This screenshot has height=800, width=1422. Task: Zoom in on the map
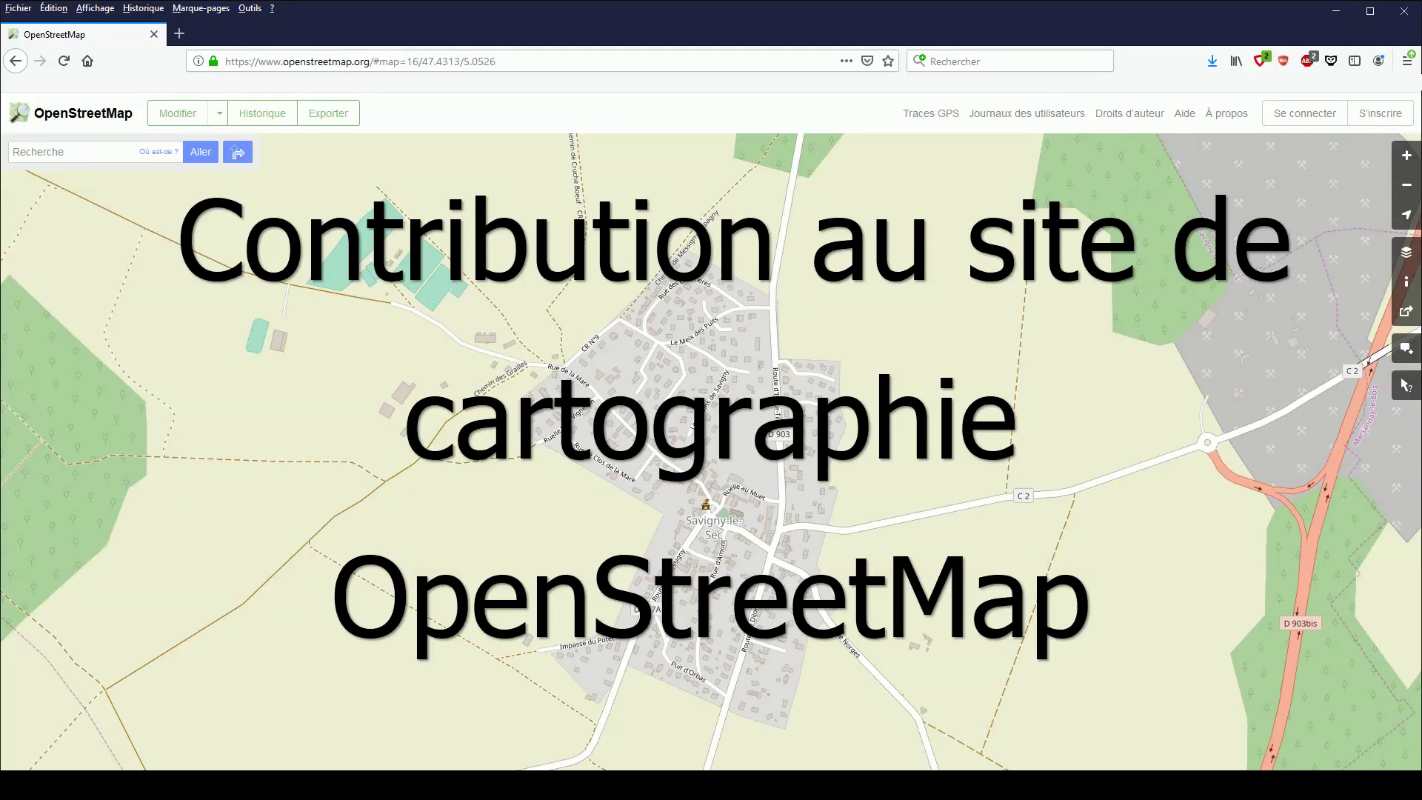coord(1406,156)
